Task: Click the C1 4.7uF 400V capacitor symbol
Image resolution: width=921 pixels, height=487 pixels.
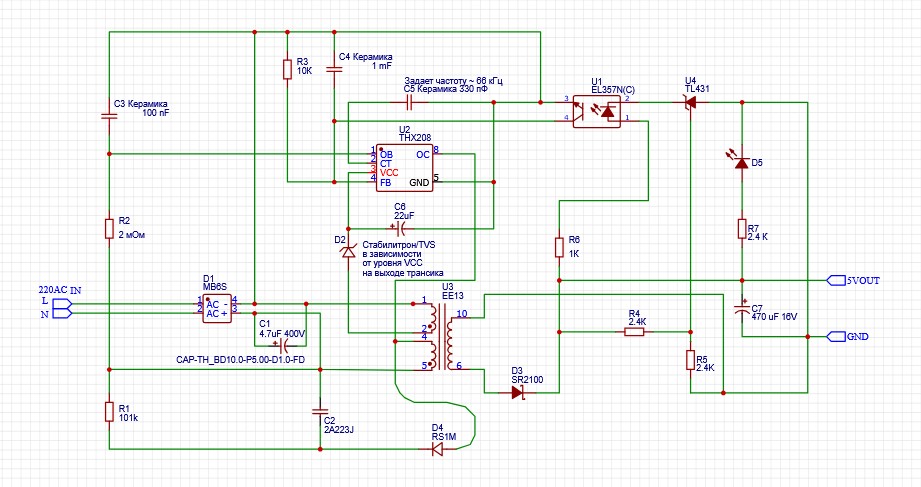Action: click(283, 345)
